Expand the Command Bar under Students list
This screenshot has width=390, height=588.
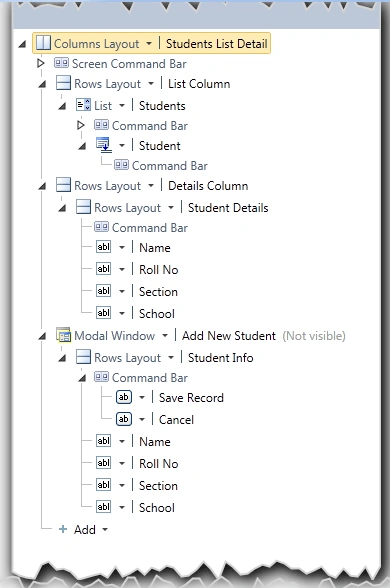81,125
